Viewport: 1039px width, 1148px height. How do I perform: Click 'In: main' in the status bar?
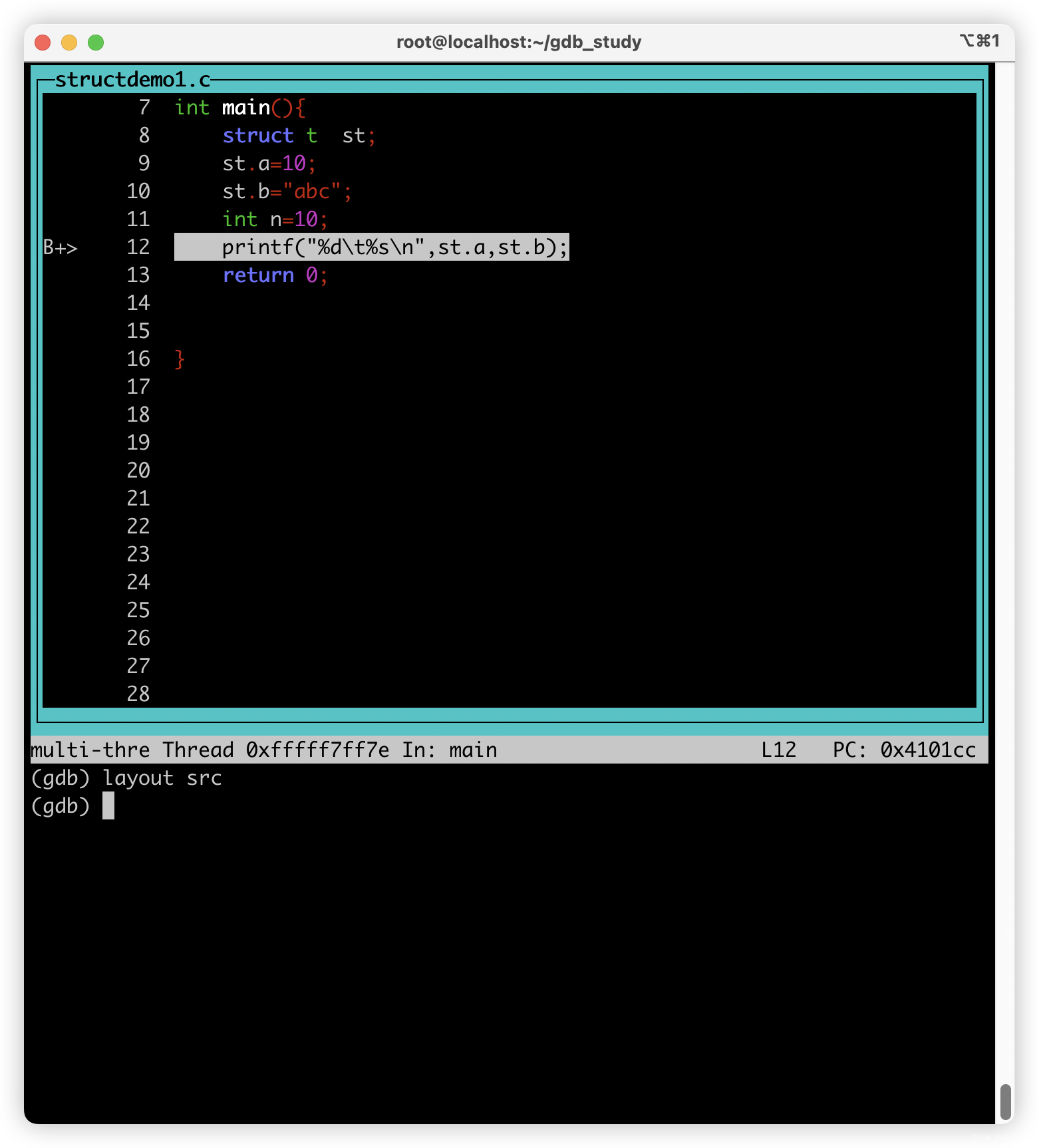[450, 750]
